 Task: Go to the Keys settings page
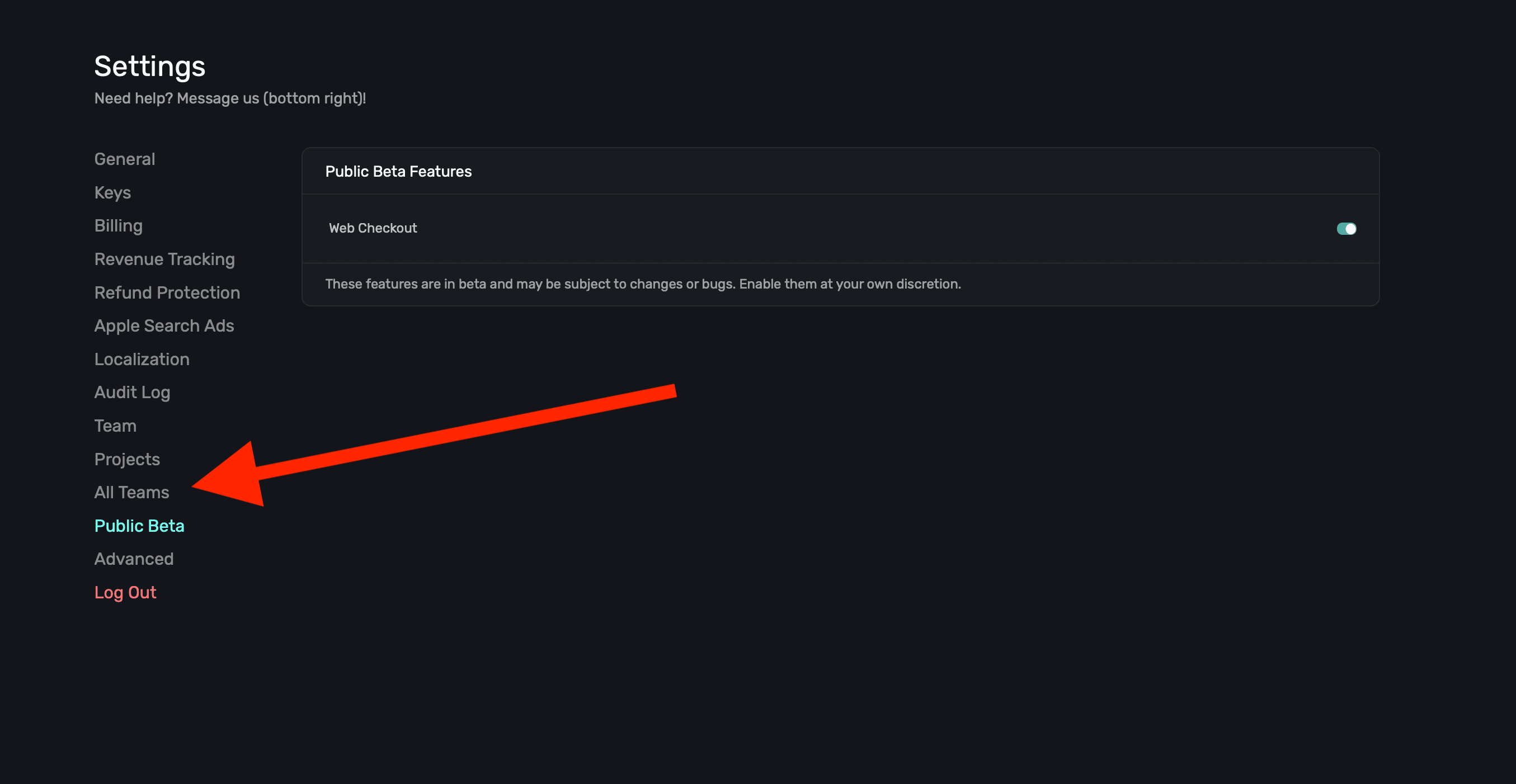[x=112, y=193]
